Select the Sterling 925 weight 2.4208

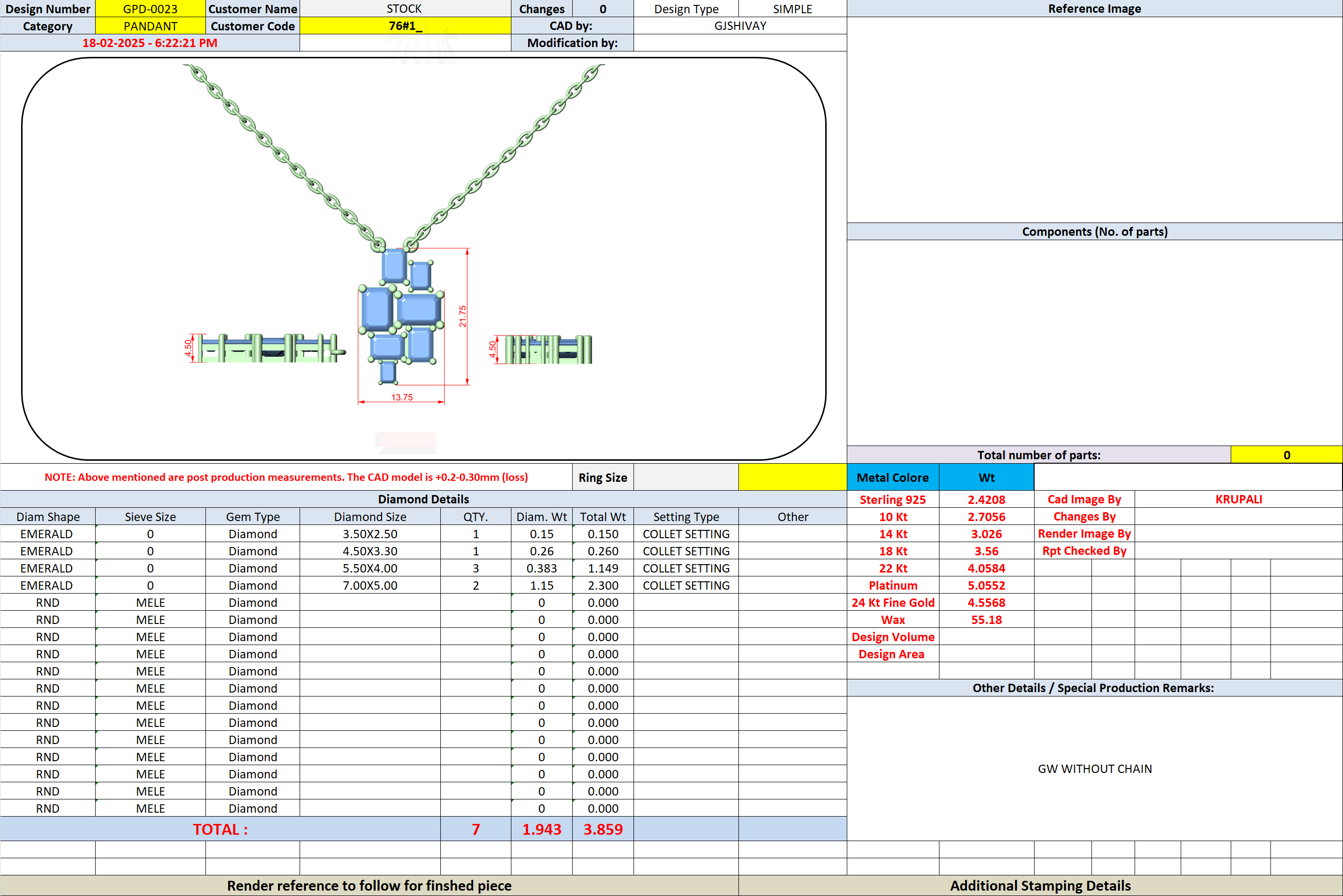(987, 499)
